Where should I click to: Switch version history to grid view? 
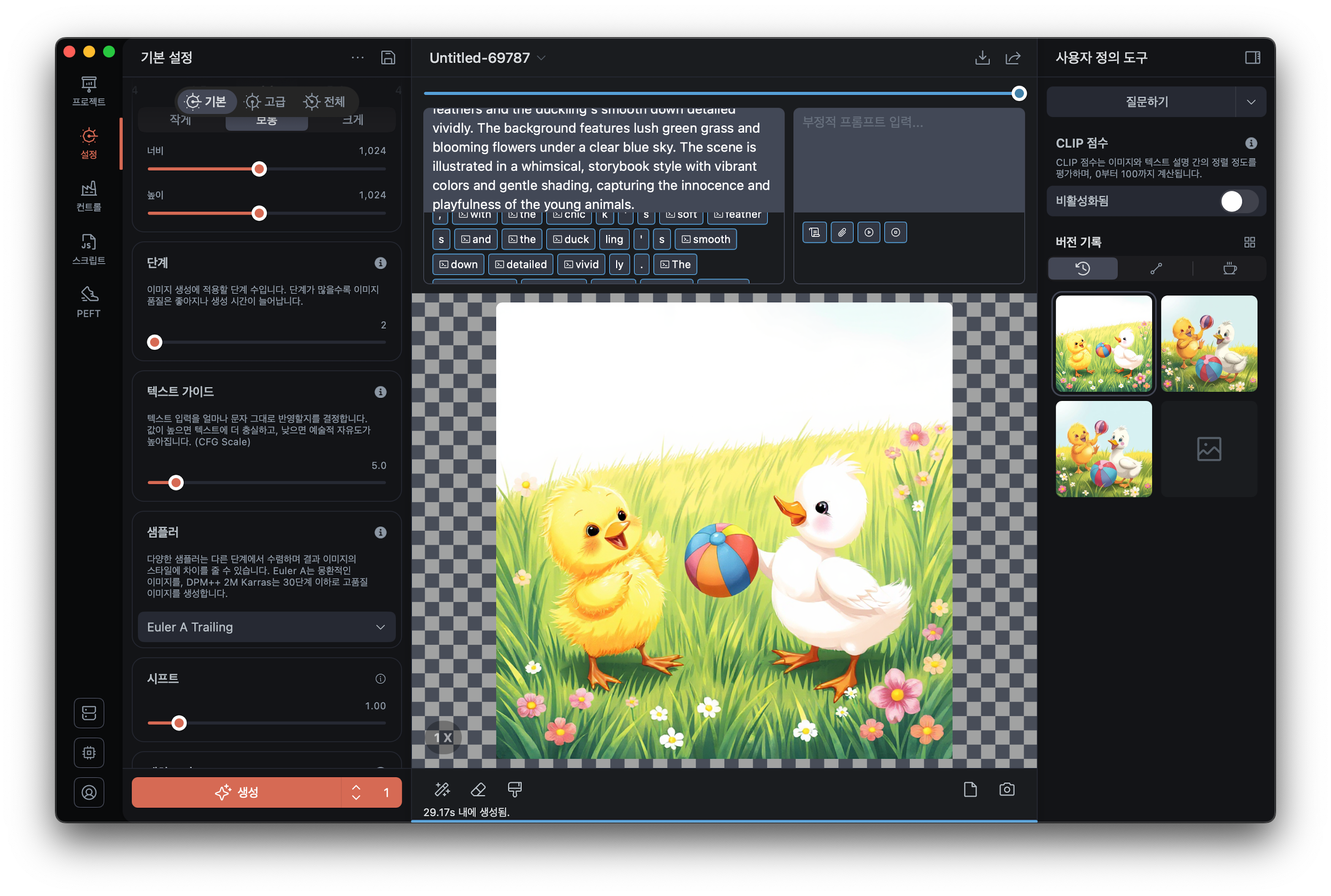tap(1249, 242)
